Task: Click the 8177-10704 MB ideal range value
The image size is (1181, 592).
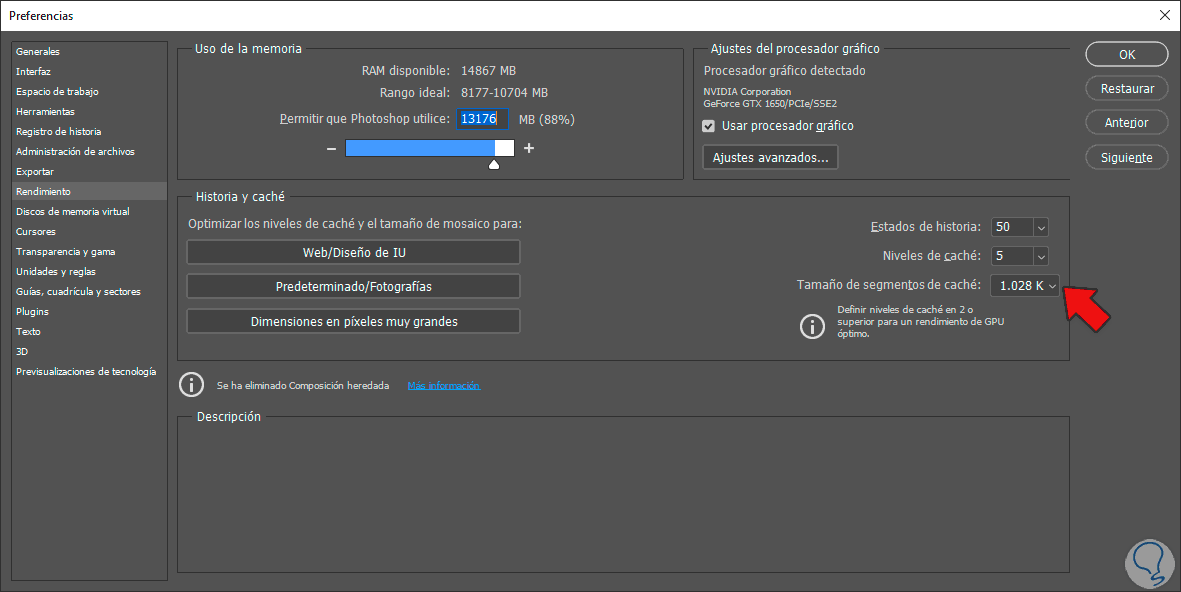Action: tap(504, 93)
